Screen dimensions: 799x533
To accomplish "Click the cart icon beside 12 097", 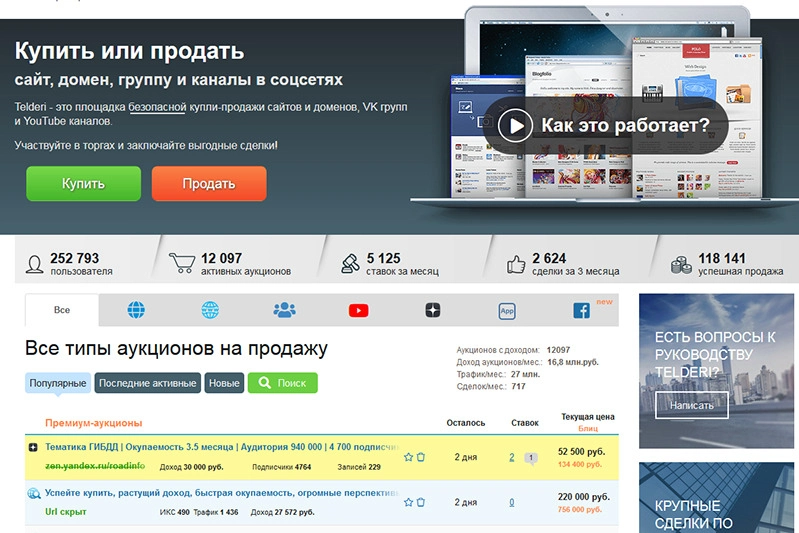I will (182, 263).
